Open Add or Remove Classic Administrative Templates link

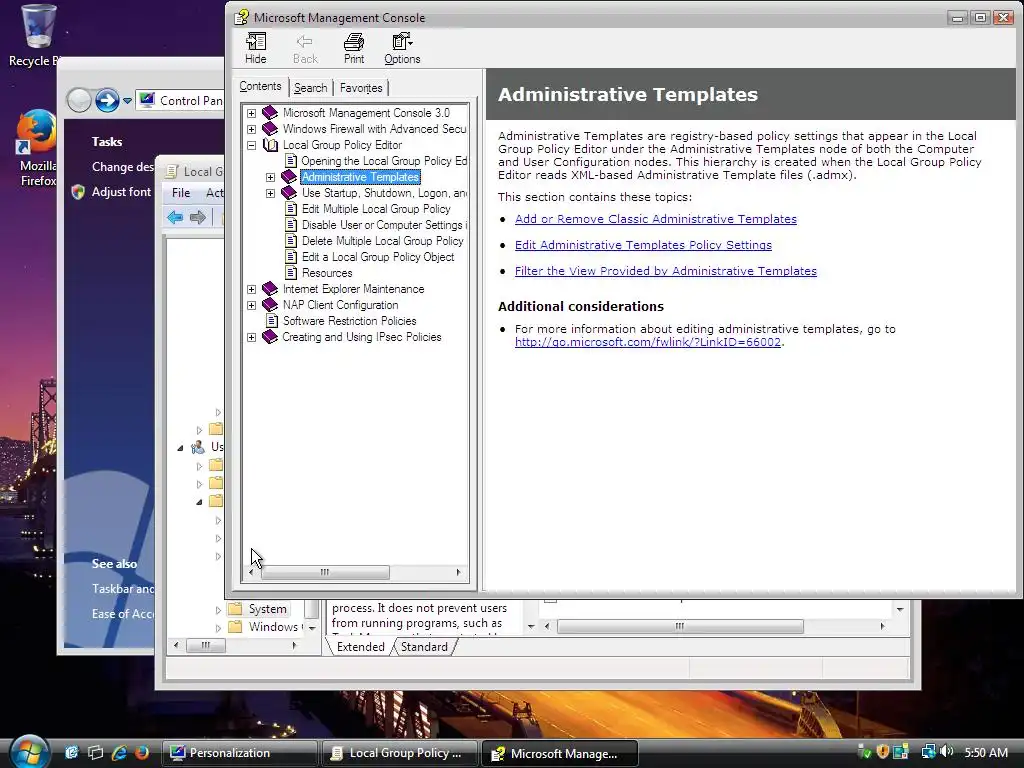tap(656, 219)
